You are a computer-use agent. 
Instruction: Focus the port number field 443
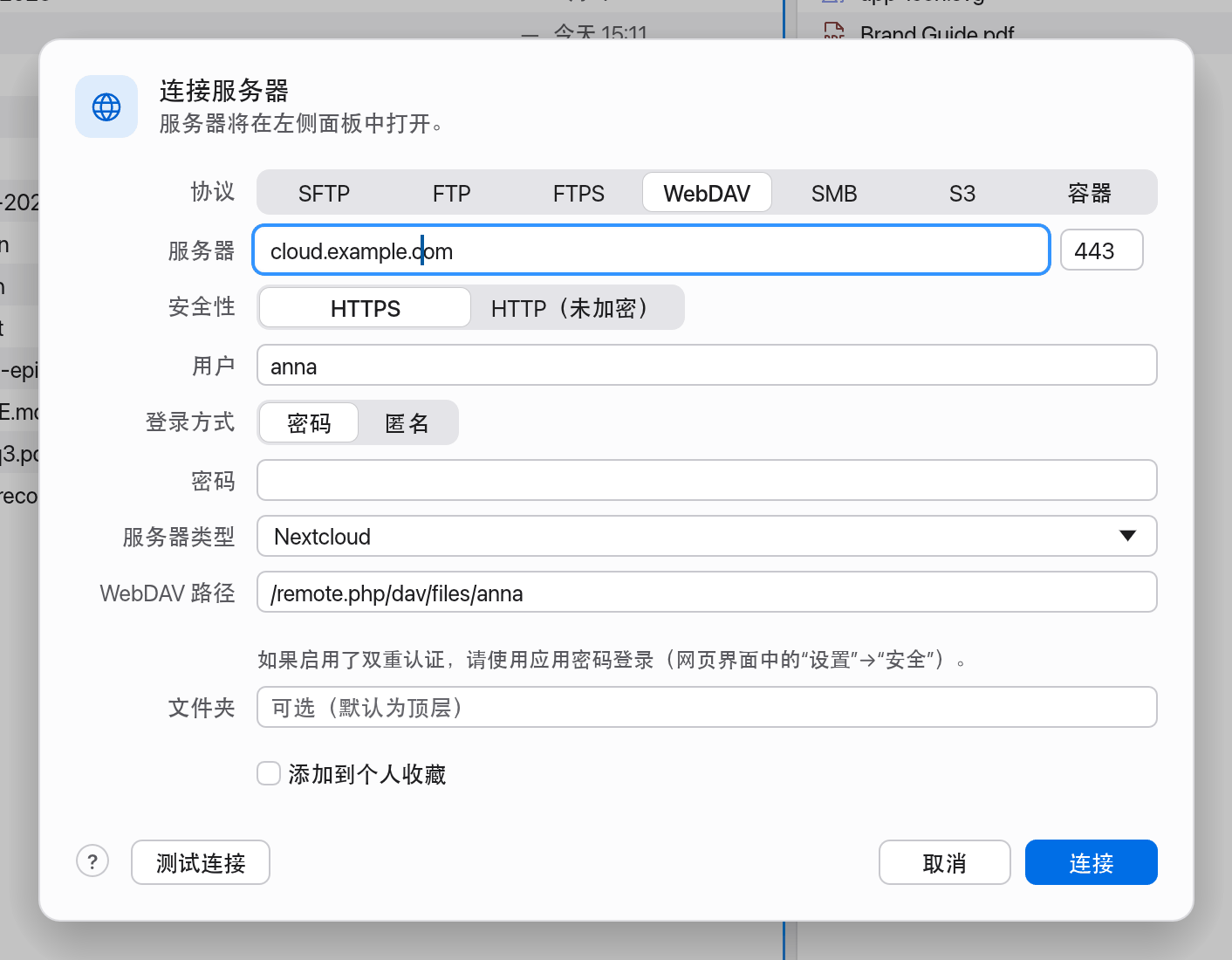1102,250
